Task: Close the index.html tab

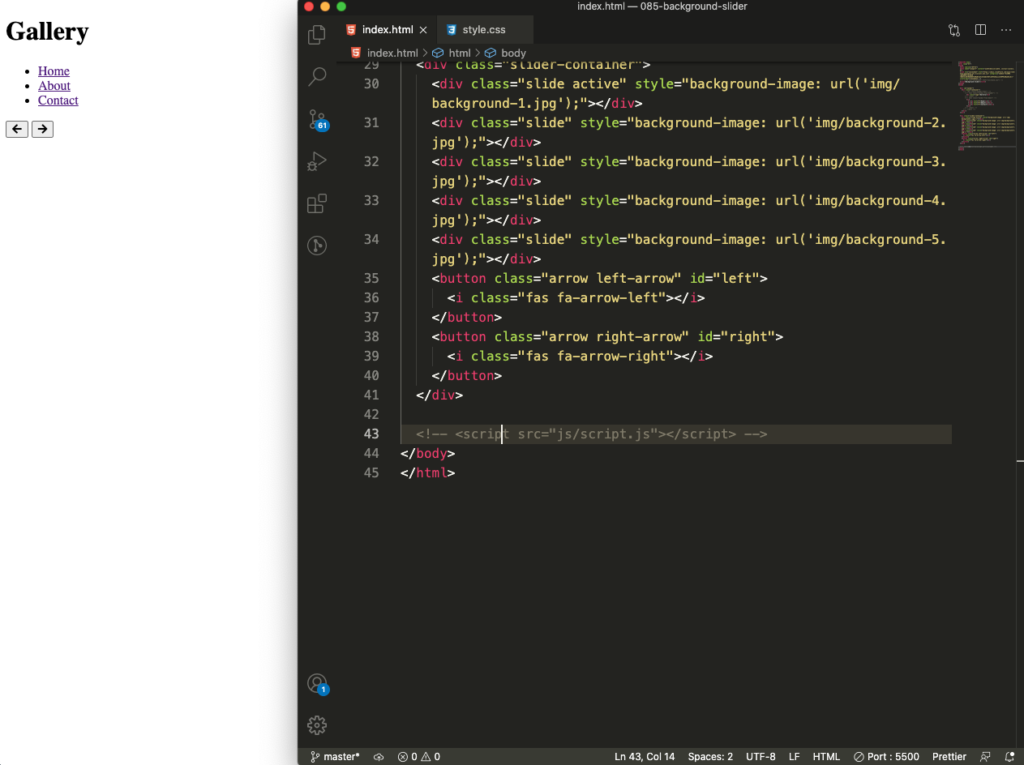Action: 423,30
